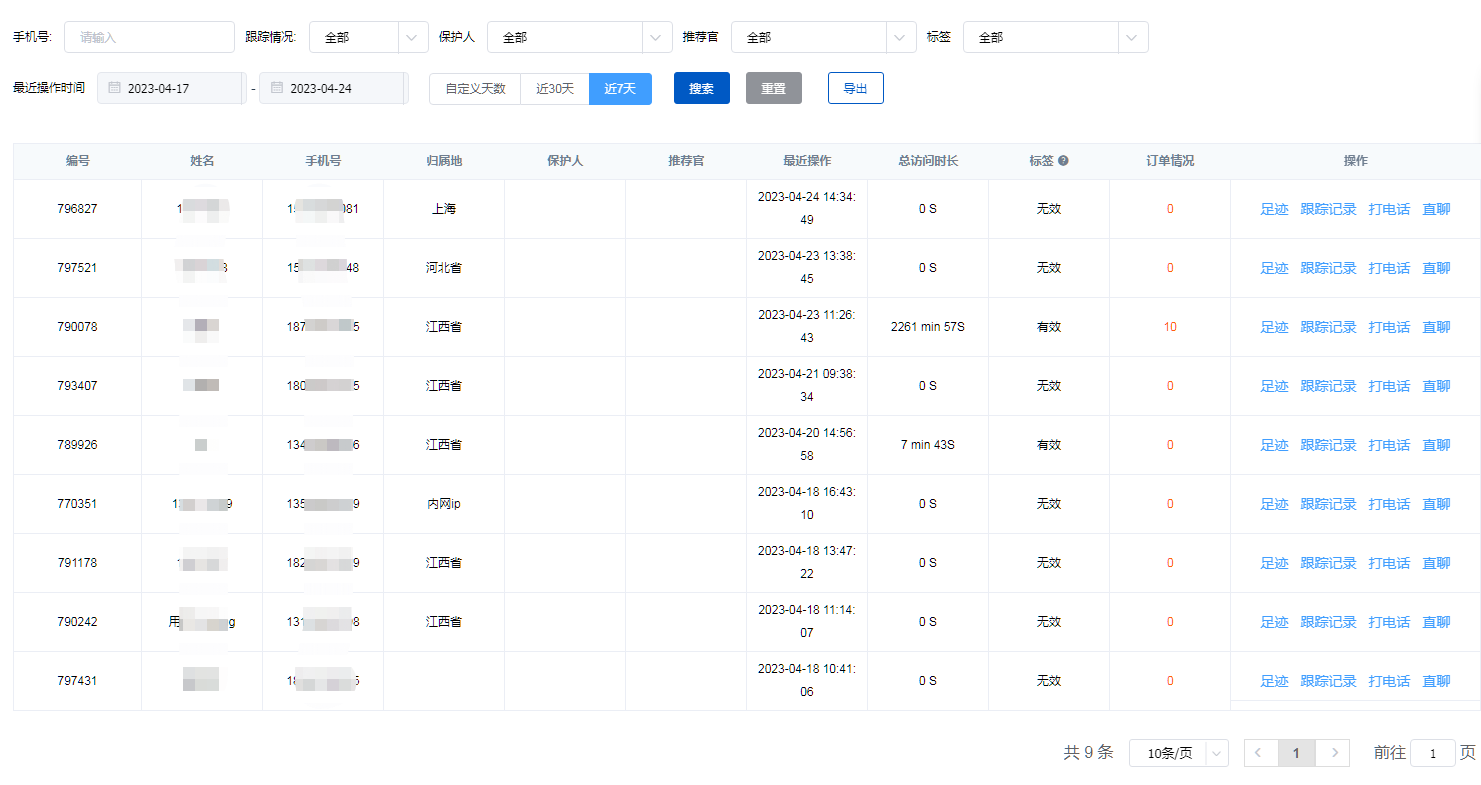1481x785 pixels.
Task: Click 打电话 for row 791178
Action: pos(1389,563)
